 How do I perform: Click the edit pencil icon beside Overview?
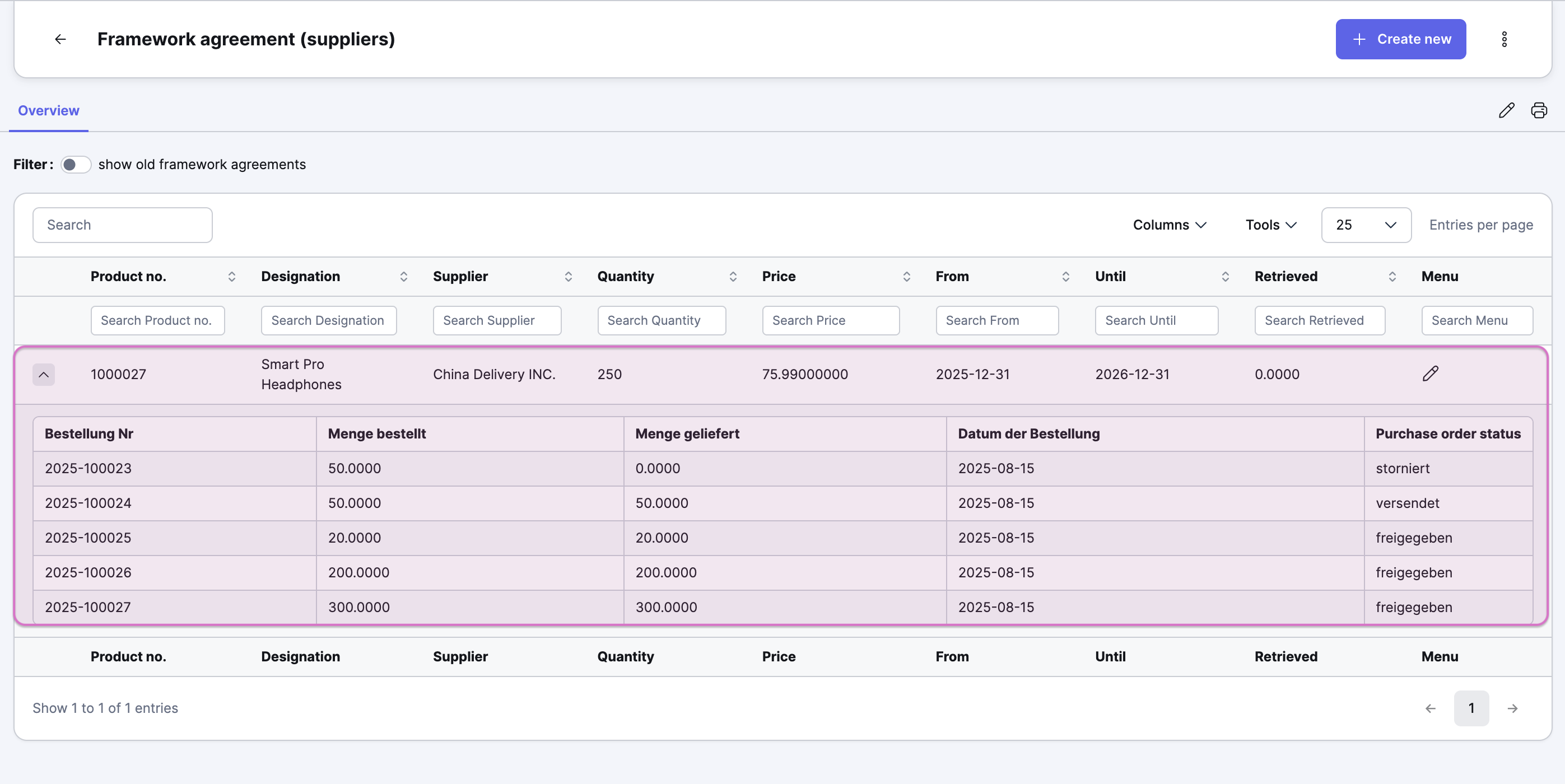click(x=1507, y=110)
